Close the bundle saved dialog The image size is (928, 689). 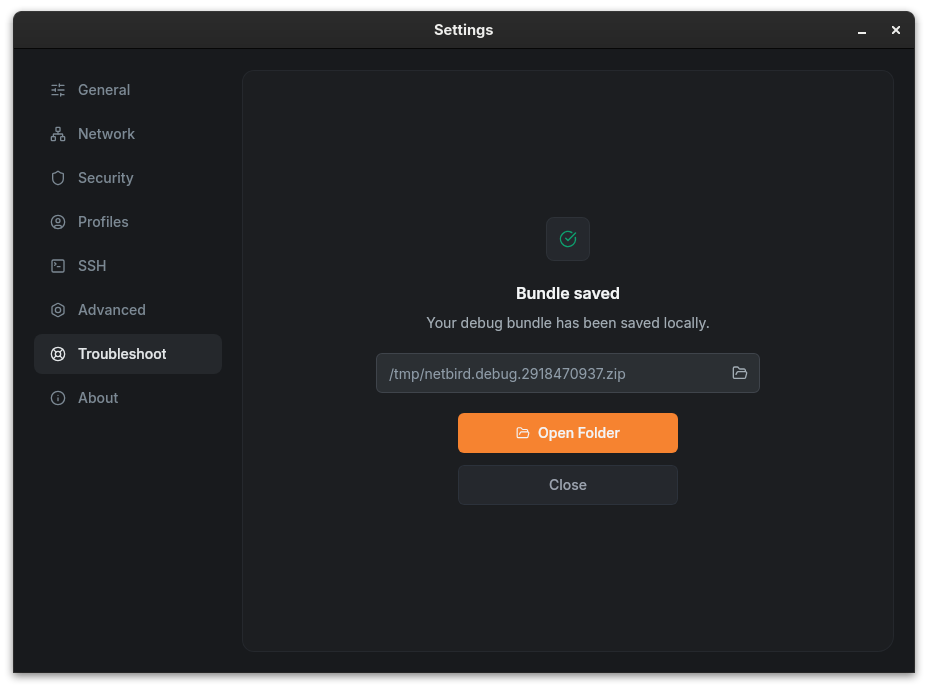(x=568, y=485)
